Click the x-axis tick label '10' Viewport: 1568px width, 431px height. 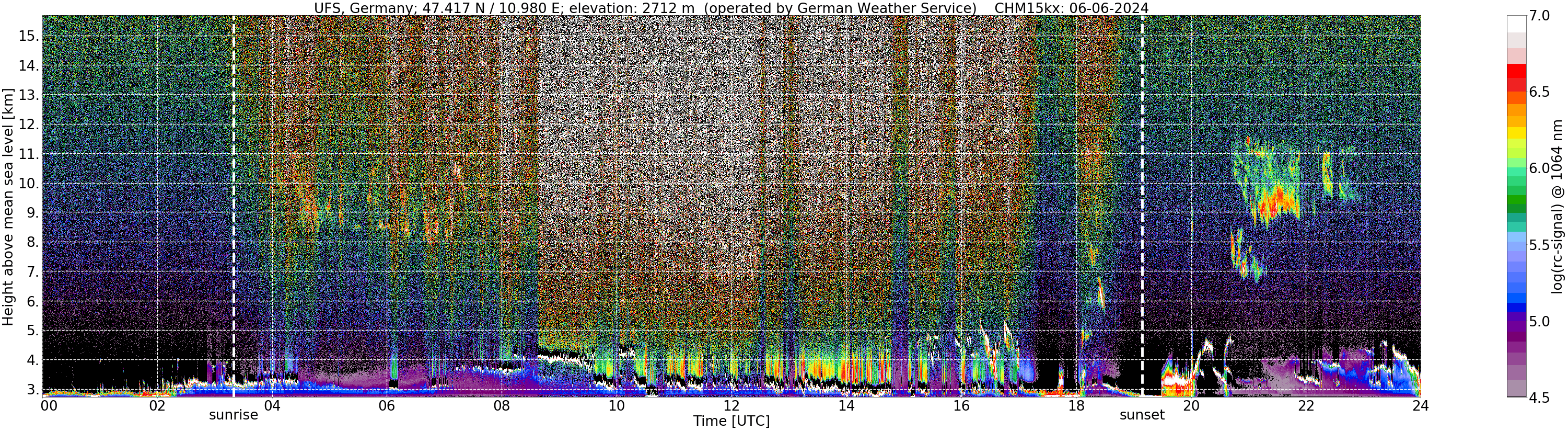617,406
